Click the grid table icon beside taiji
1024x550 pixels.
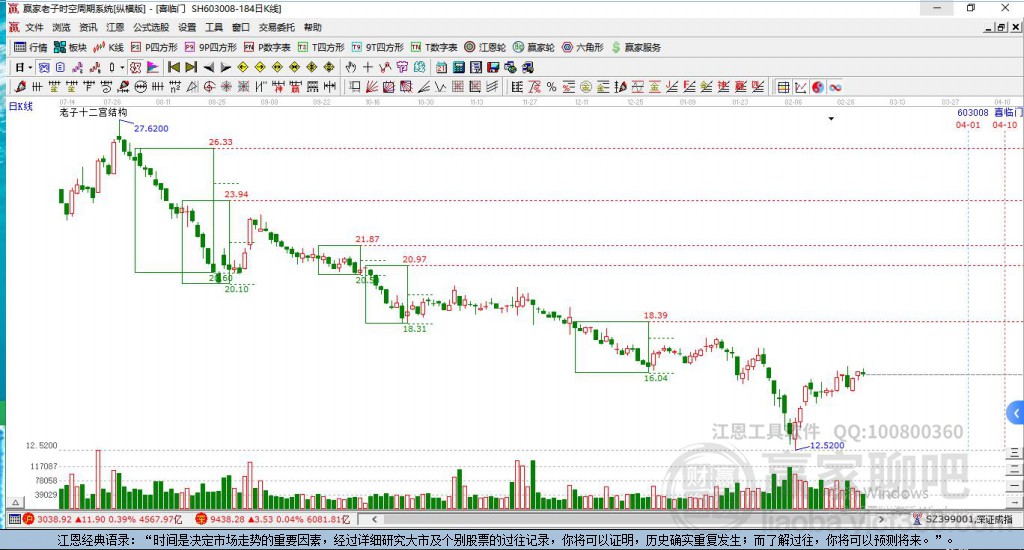(x=783, y=87)
